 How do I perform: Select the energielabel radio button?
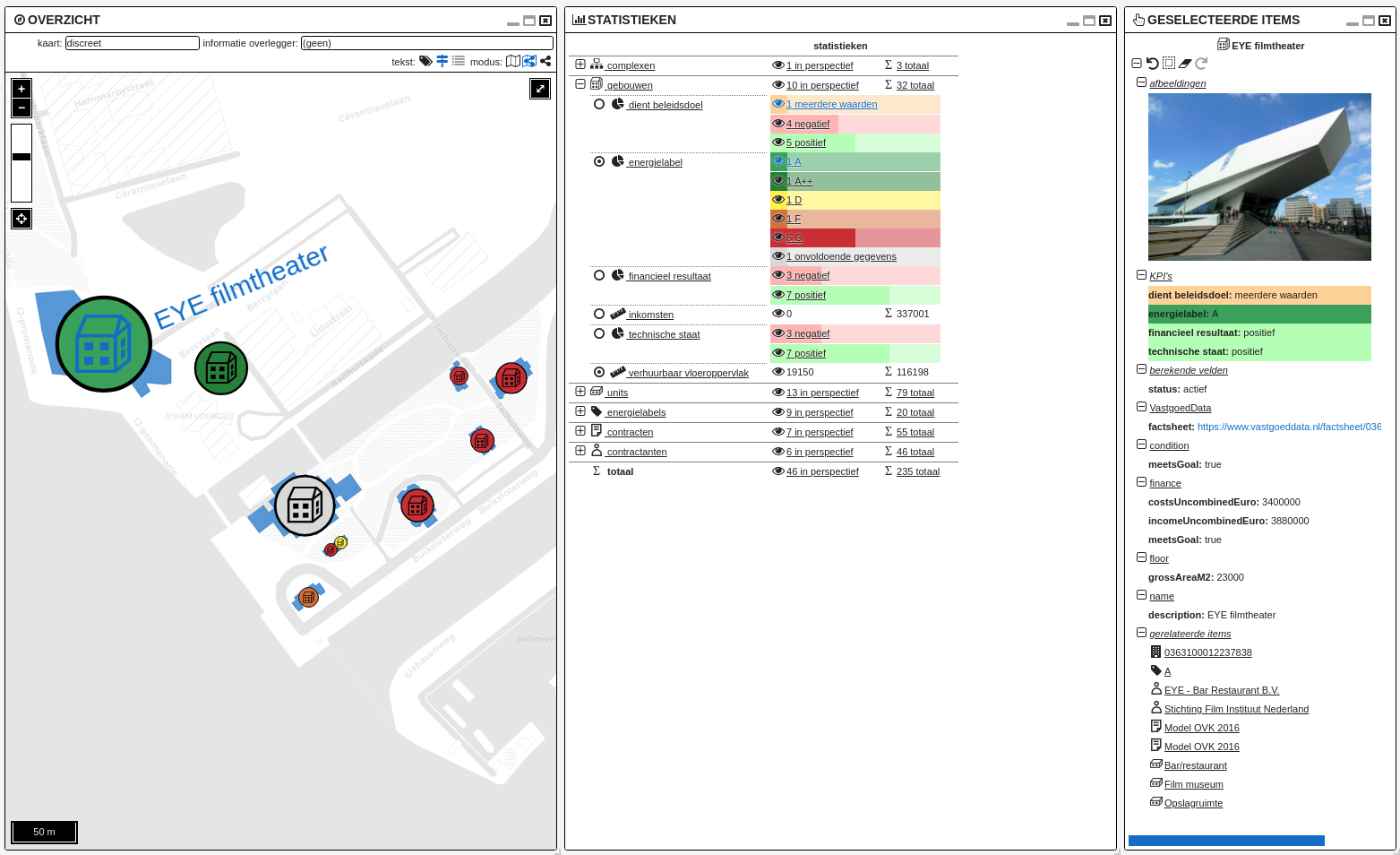coord(599,161)
